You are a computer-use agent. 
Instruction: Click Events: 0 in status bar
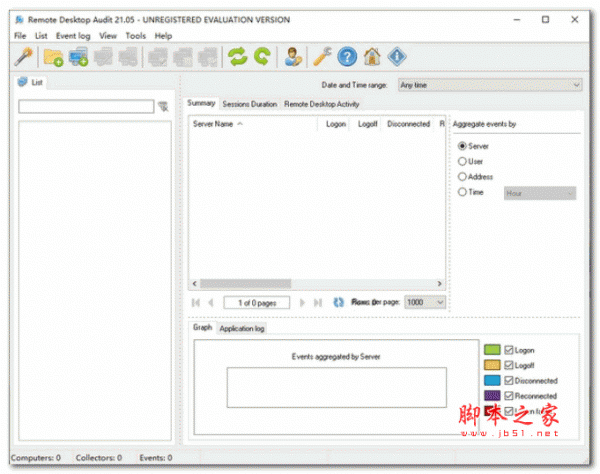[156, 458]
